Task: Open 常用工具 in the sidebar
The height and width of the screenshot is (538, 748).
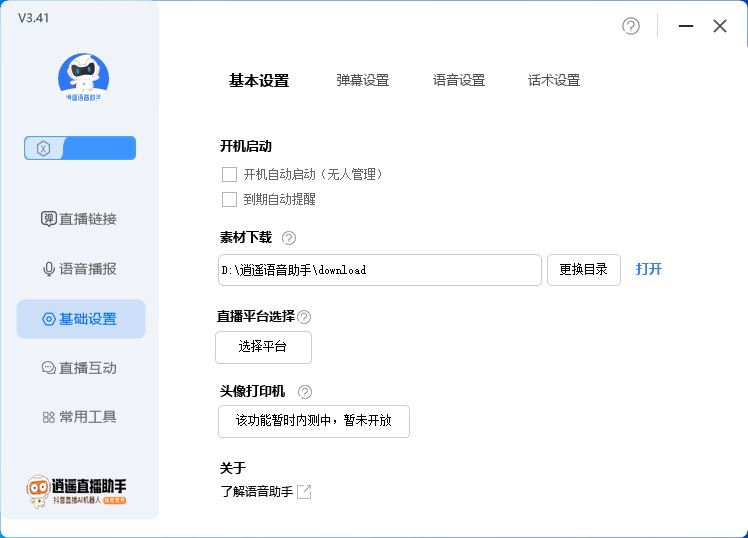Action: pyautogui.click(x=80, y=417)
